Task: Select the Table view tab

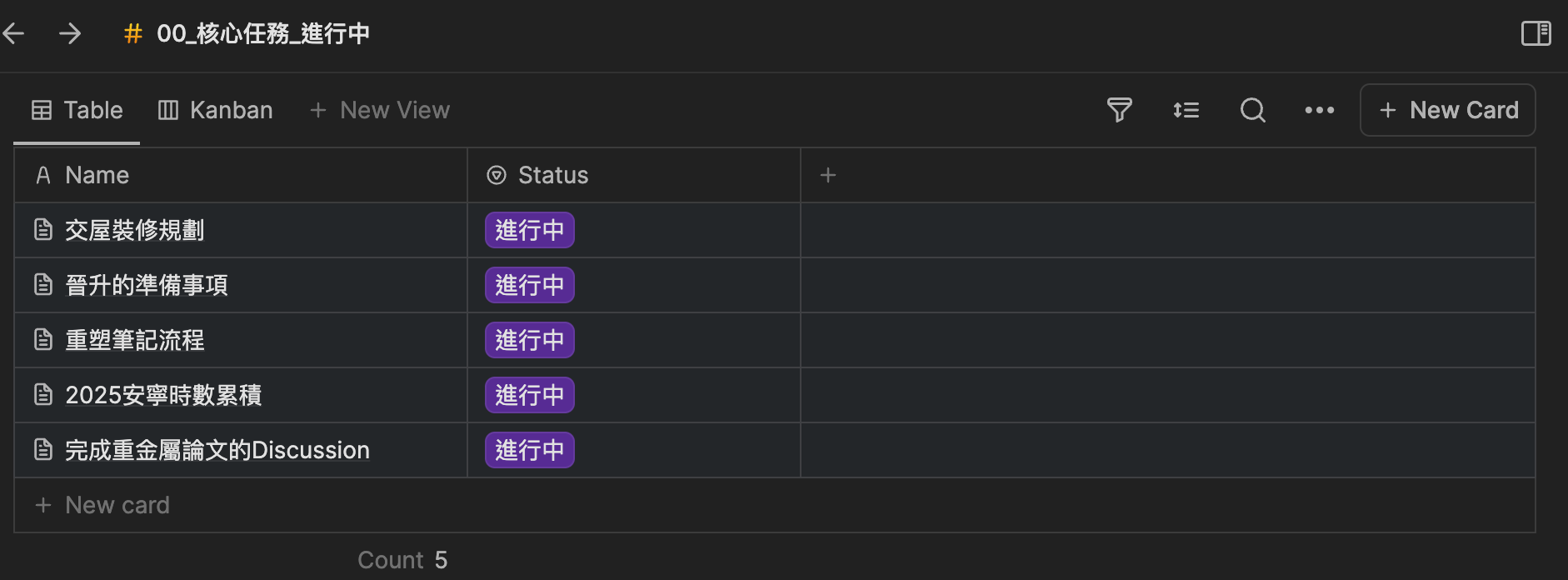Action: [77, 110]
